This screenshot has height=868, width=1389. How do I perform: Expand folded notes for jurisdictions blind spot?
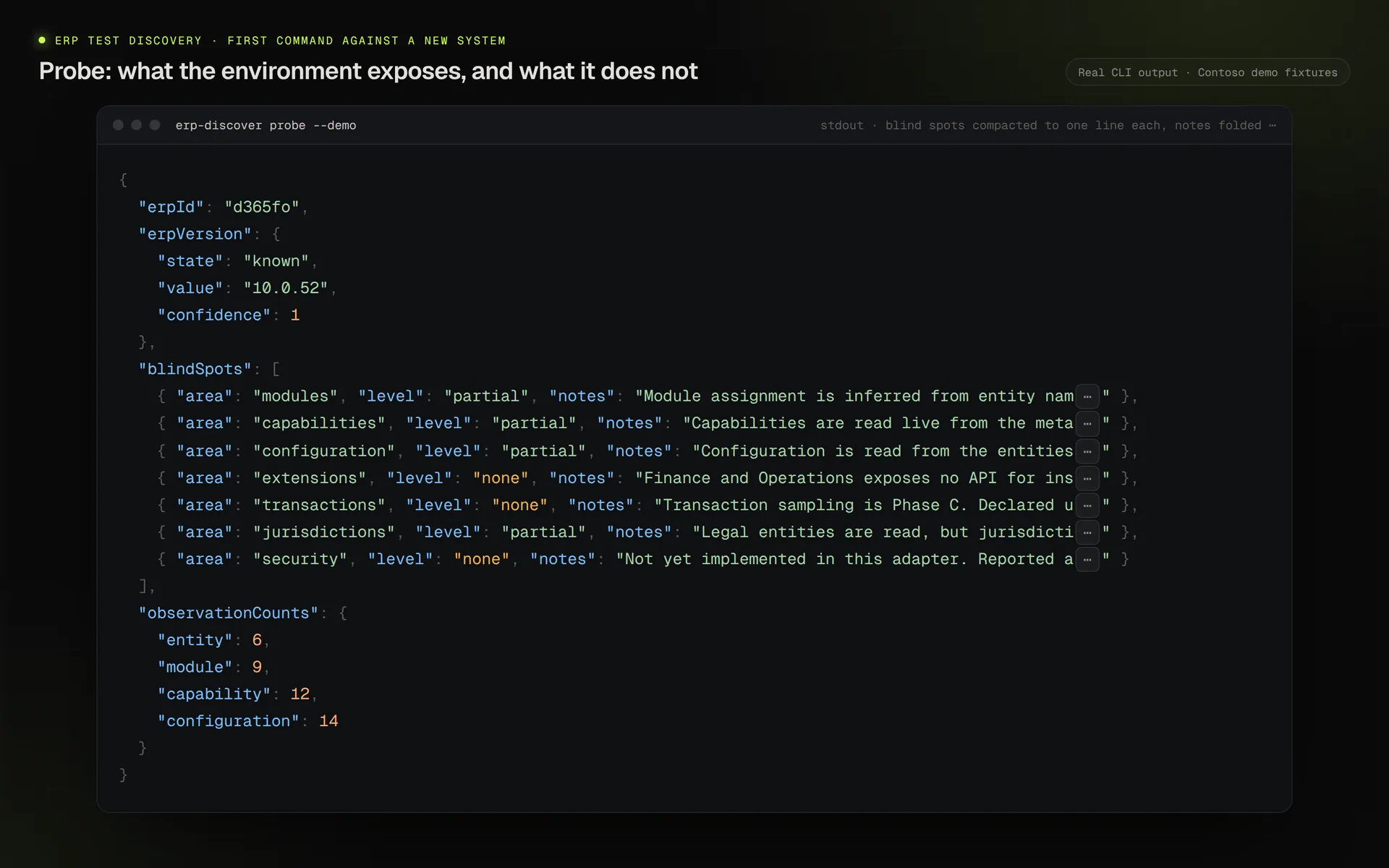(1087, 532)
